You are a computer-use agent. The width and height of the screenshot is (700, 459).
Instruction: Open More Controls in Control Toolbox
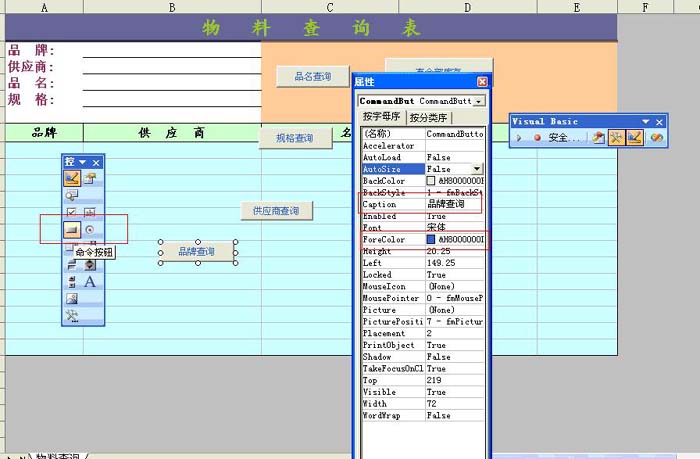coord(72,316)
